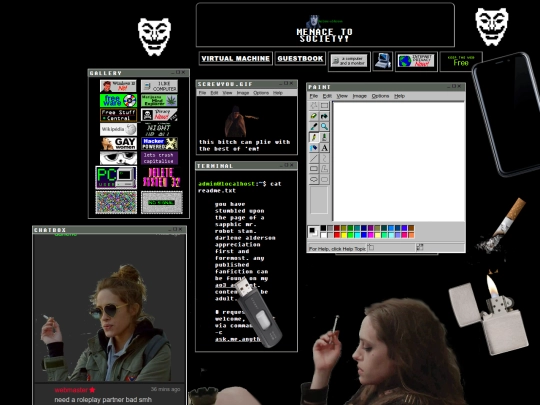The image size is (540, 405).
Task: Click the Marijuana Mind Explorer gallery banner
Action: click(159, 100)
